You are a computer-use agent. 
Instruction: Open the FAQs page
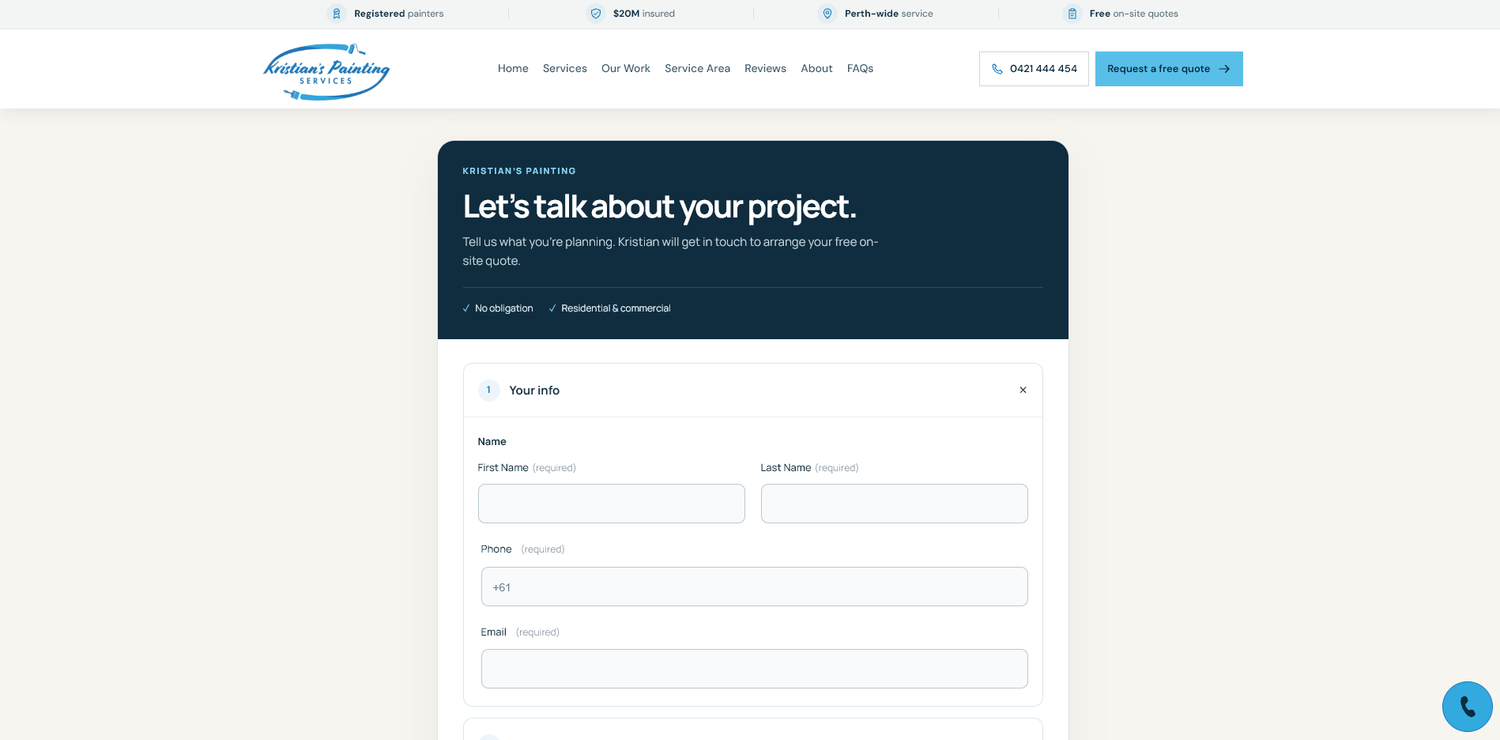click(x=860, y=68)
